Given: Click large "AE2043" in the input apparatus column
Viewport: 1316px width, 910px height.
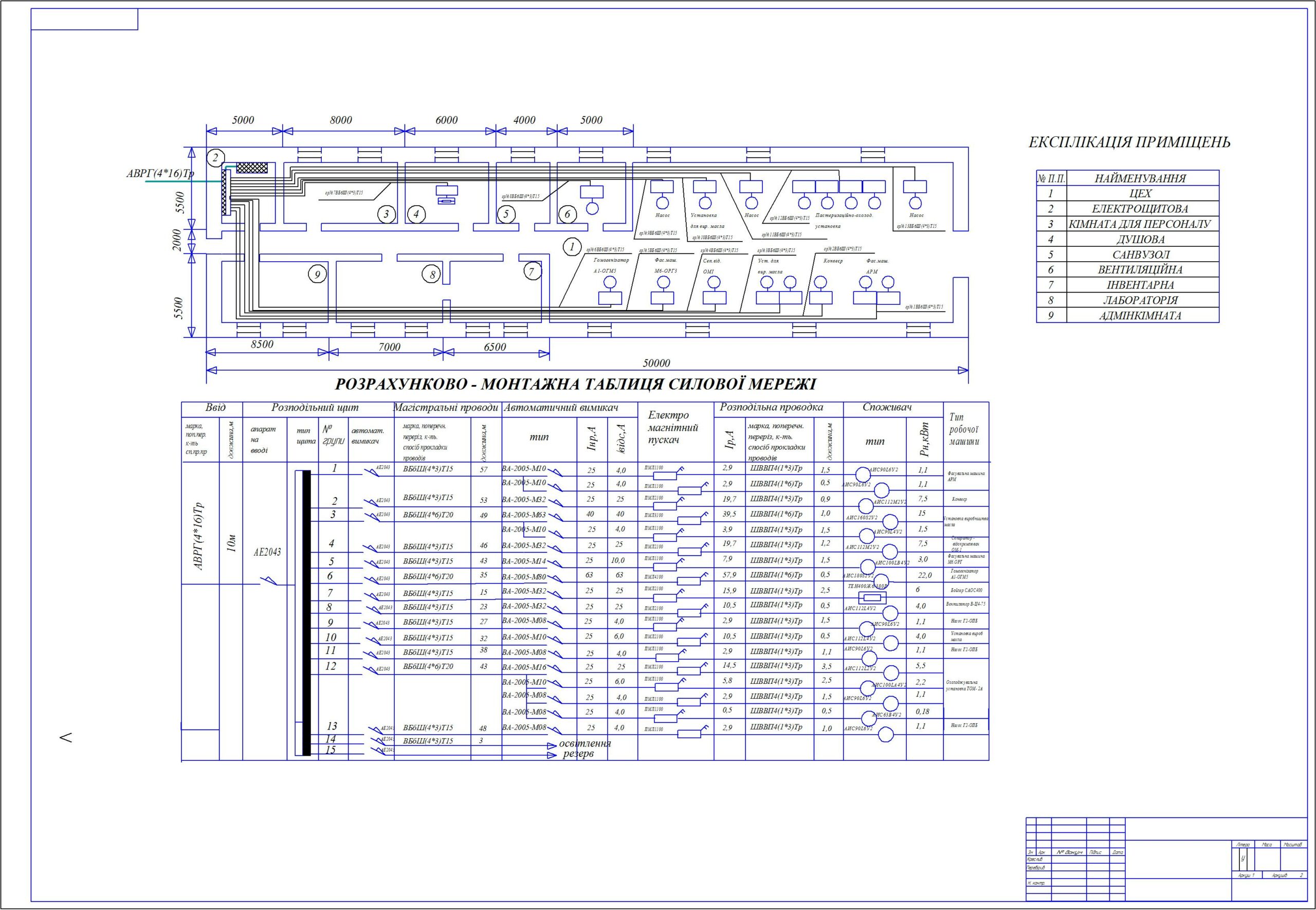Looking at the screenshot, I should [267, 552].
